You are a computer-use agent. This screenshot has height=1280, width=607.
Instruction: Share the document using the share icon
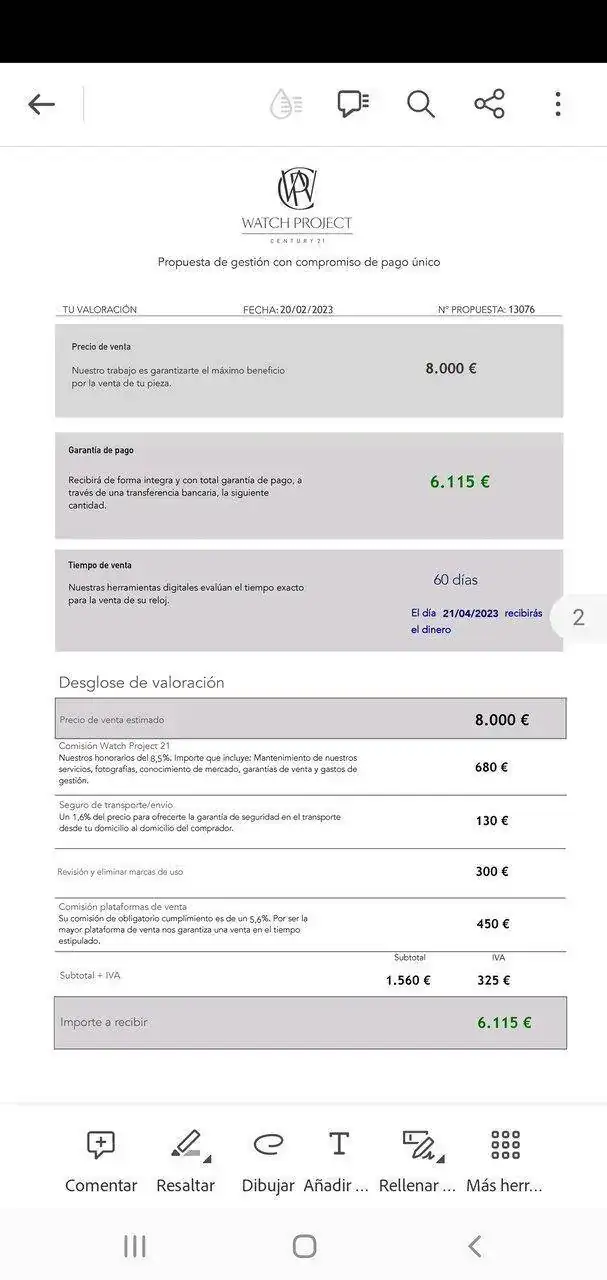(489, 104)
